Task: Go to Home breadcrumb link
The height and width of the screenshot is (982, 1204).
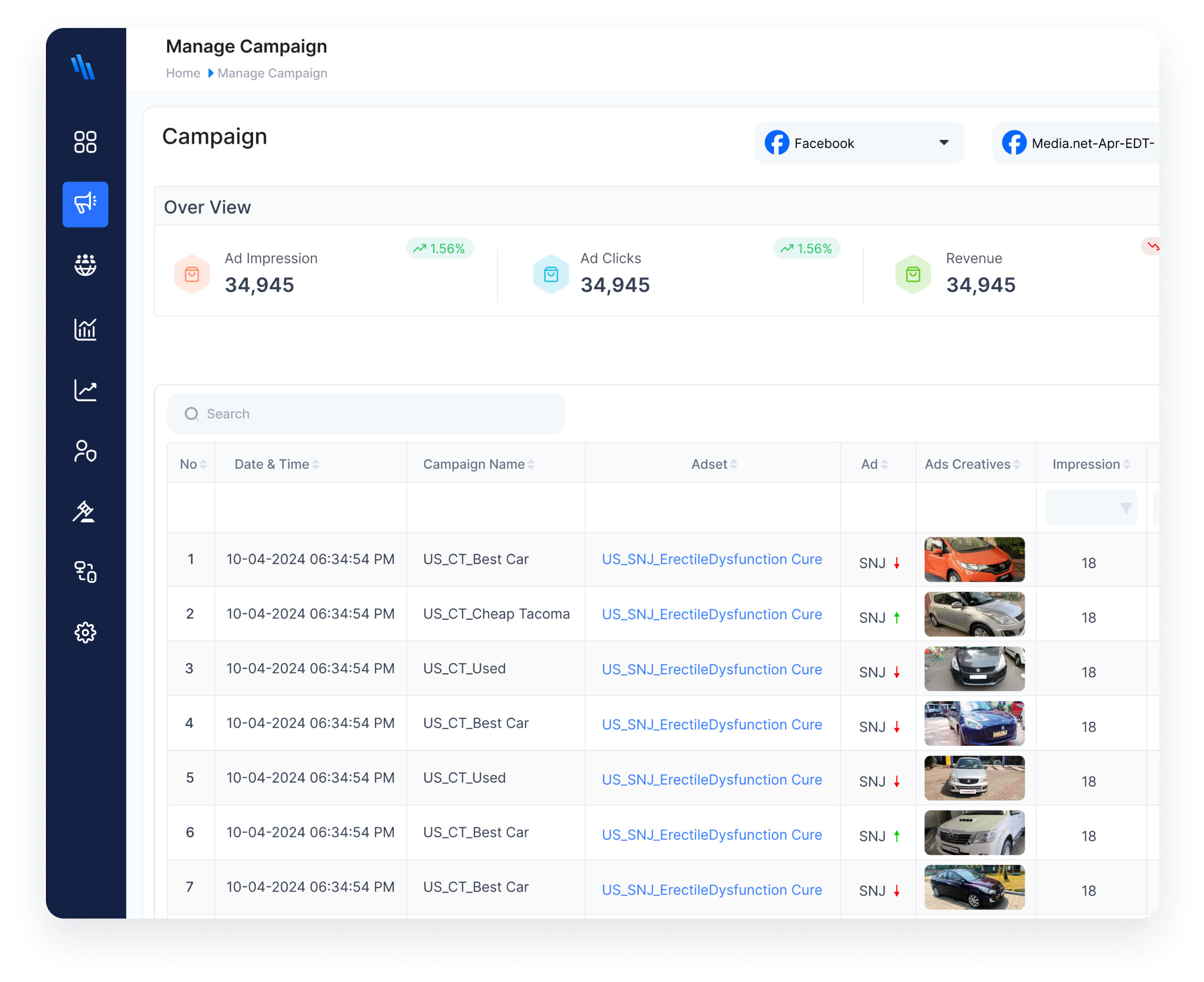Action: coord(183,73)
